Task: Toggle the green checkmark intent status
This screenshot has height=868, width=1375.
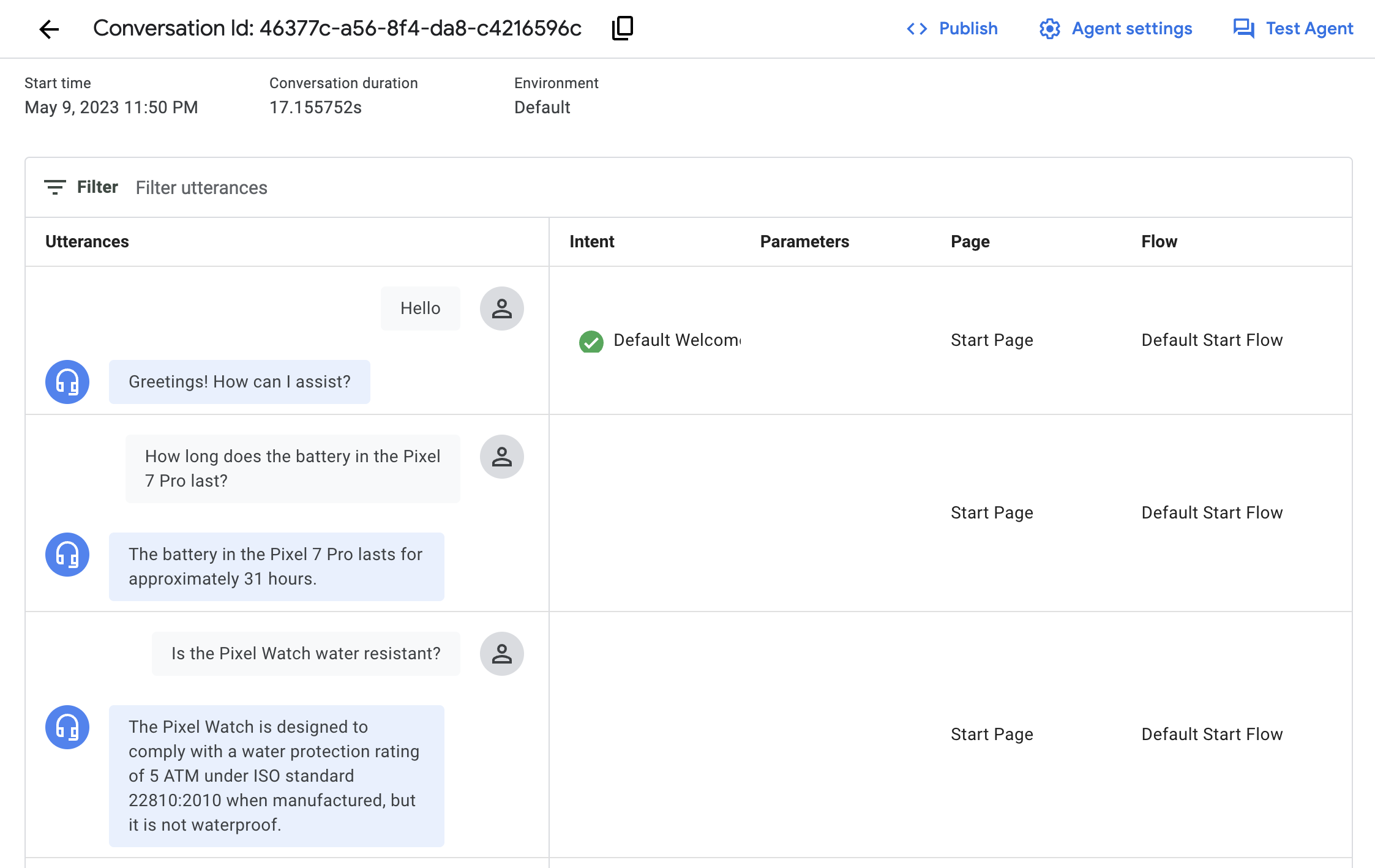Action: point(590,340)
